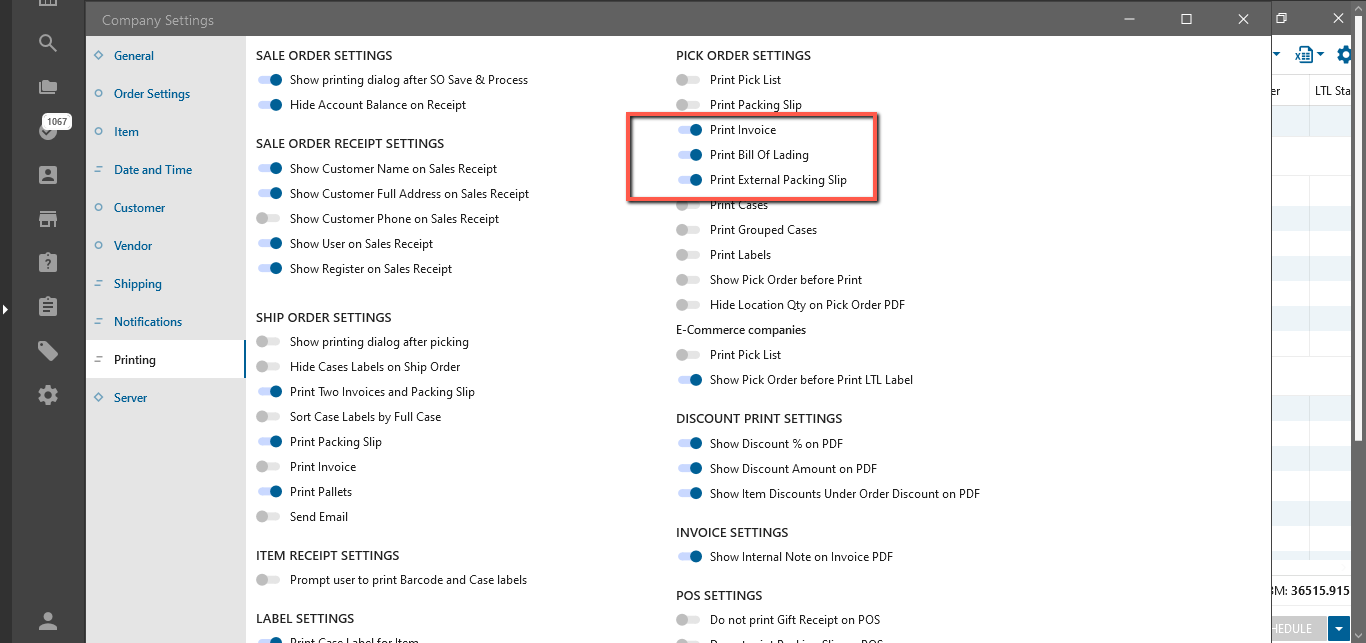Open the contact card icon in sidebar
Viewport: 1366px width, 643px height.
point(48,175)
